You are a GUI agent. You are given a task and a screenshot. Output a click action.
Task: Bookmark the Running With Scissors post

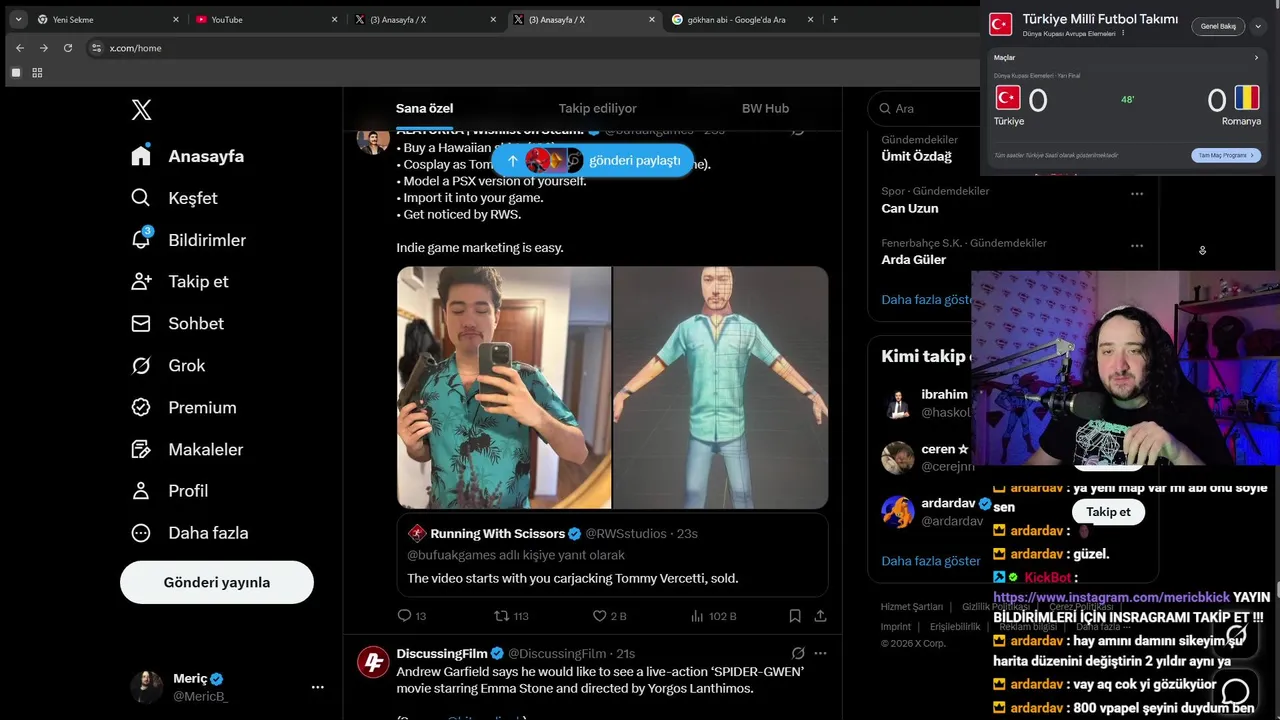tap(795, 616)
